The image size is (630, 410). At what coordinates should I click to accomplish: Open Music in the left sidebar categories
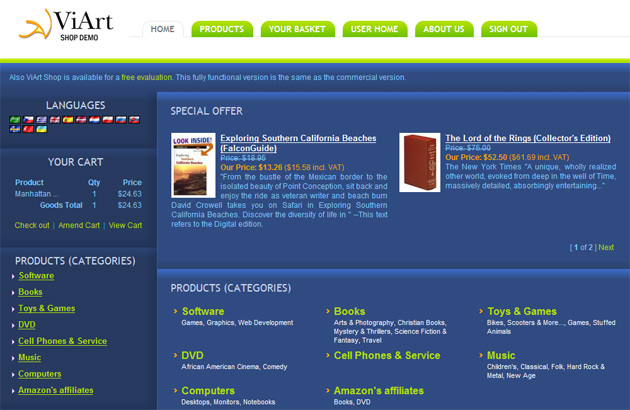(x=30, y=357)
